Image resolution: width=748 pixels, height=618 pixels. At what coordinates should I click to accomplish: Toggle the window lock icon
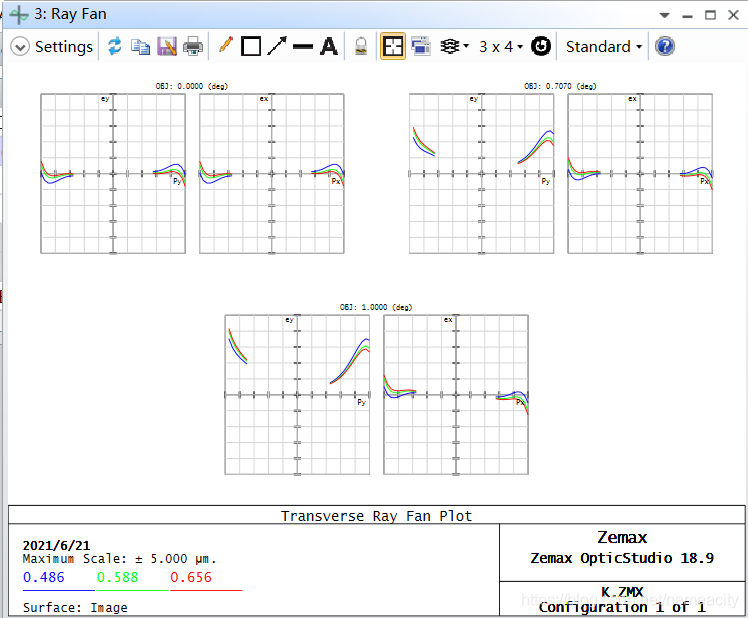click(x=361, y=47)
